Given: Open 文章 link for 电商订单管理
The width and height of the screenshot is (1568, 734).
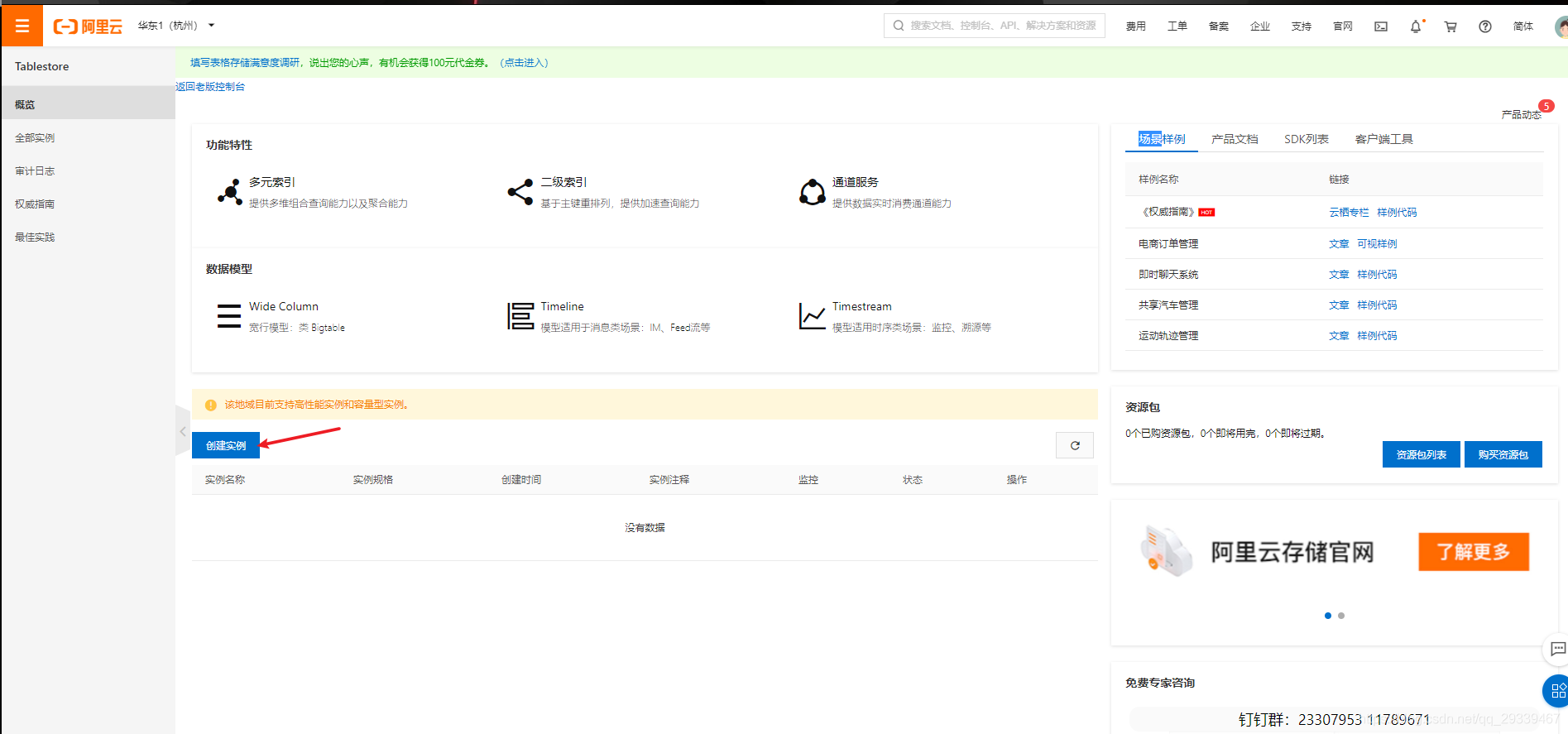Looking at the screenshot, I should (1339, 244).
